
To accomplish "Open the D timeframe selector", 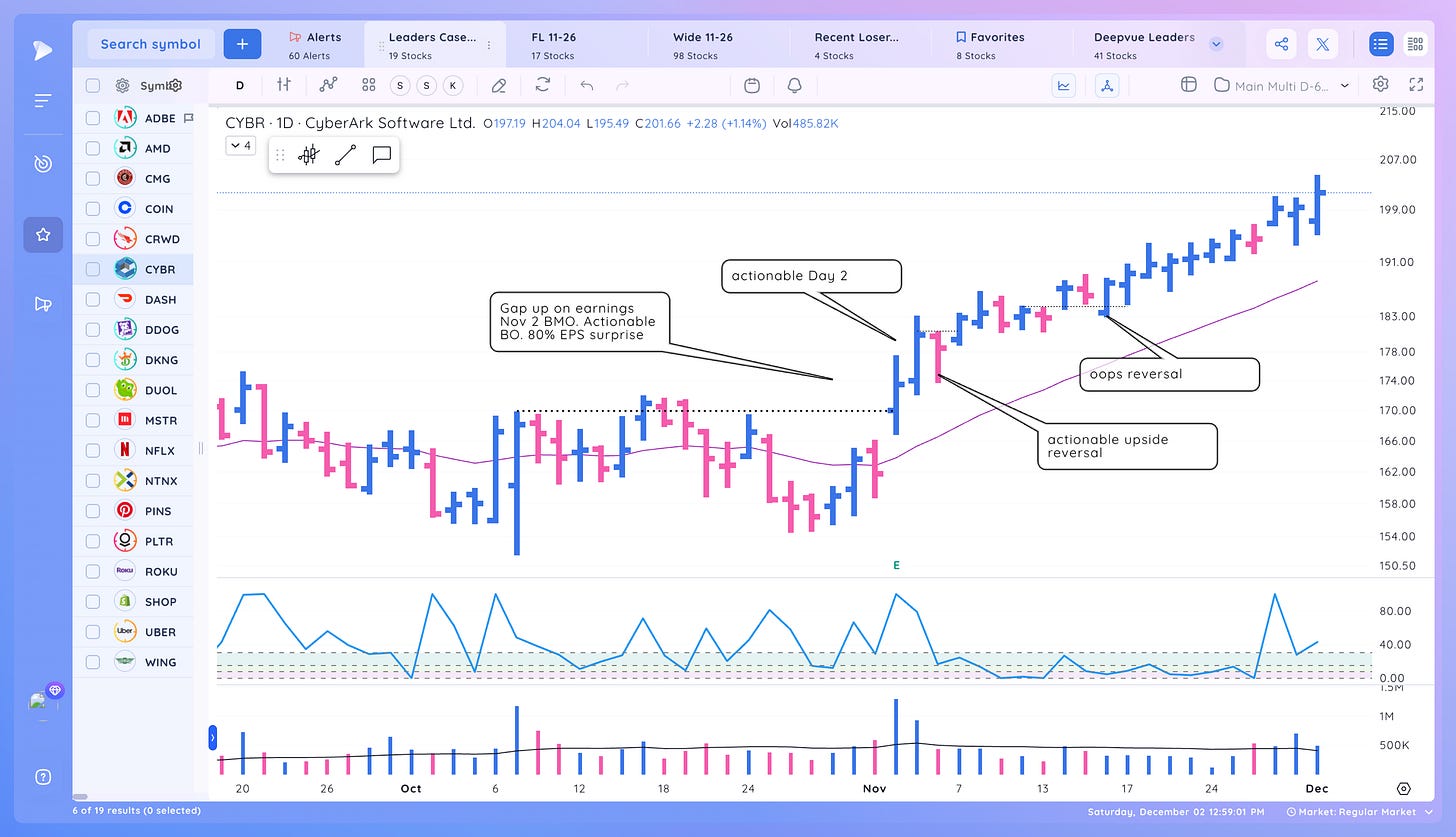I will coord(240,85).
